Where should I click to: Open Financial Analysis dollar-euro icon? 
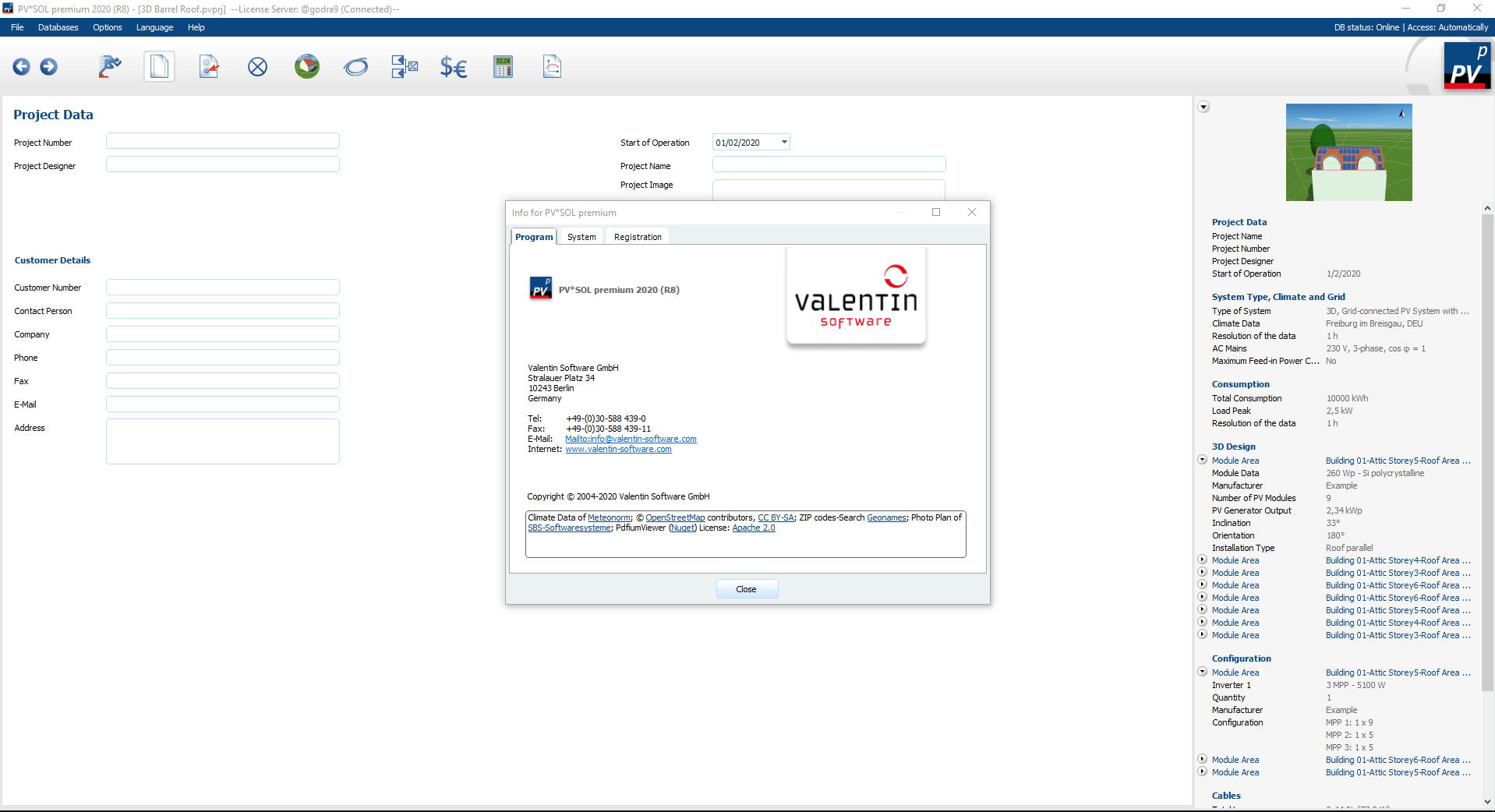click(x=454, y=67)
